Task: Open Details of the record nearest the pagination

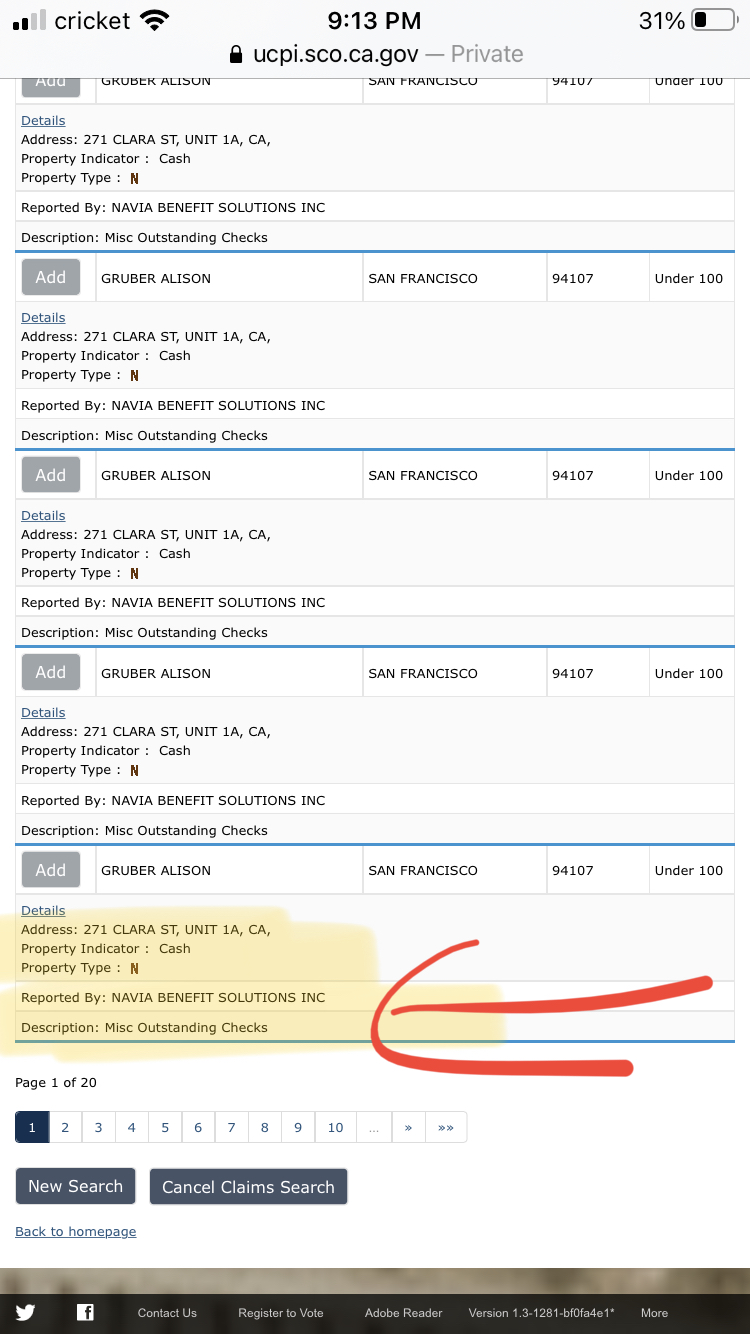Action: [x=43, y=910]
